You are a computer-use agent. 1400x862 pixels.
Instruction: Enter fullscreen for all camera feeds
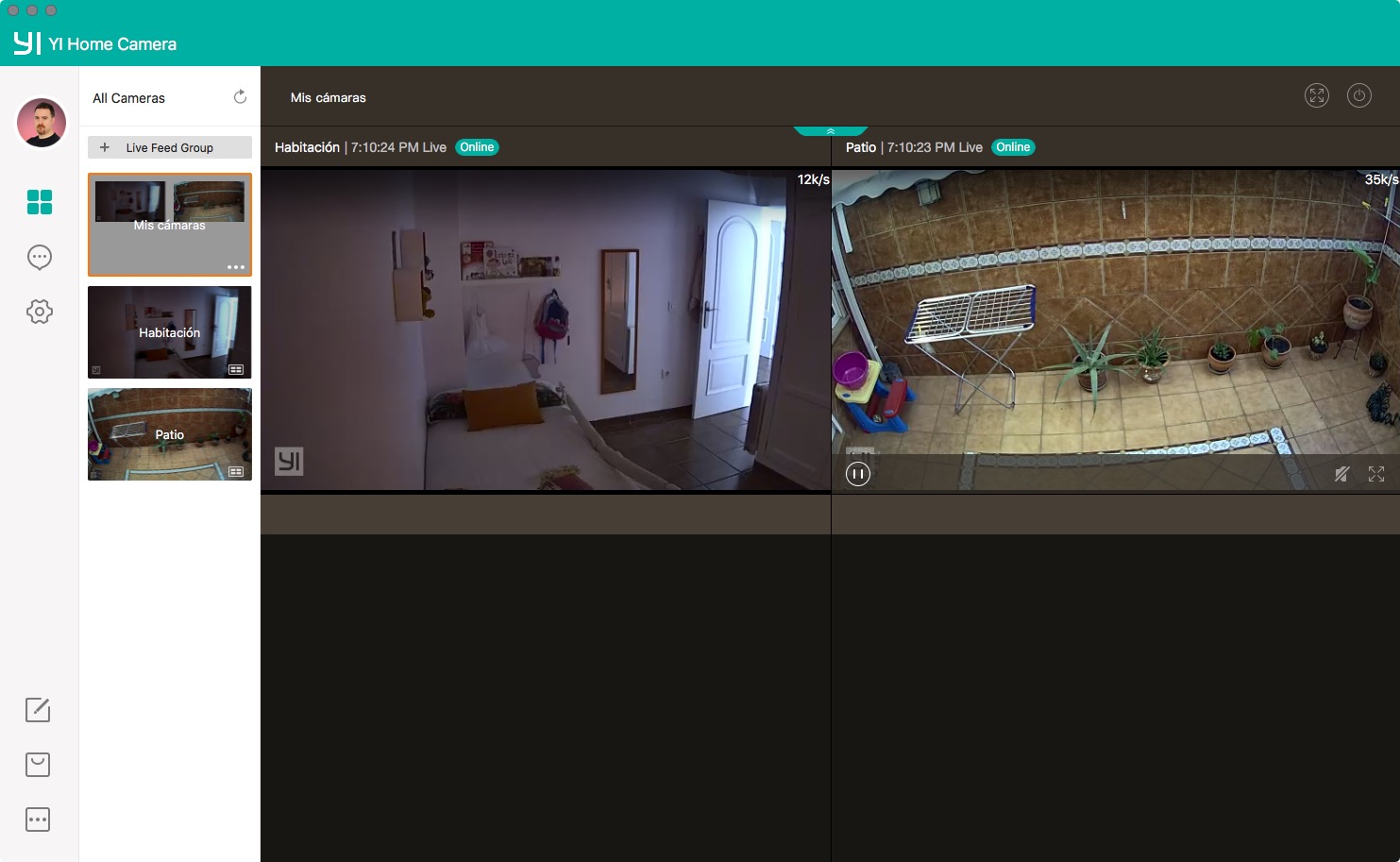pos(1316,95)
